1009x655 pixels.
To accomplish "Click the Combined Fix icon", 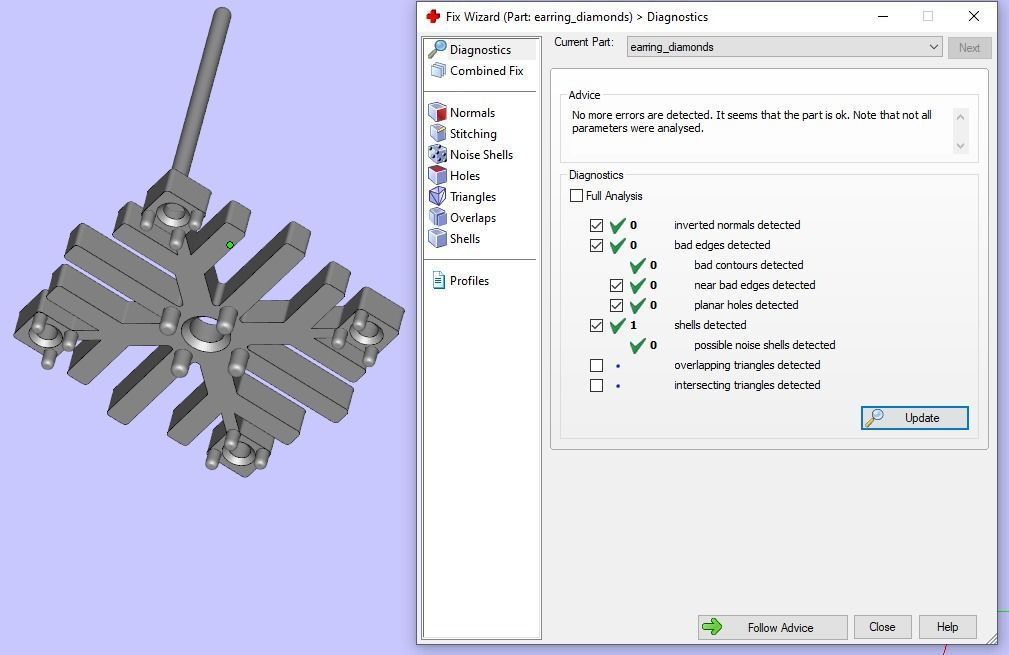I will (438, 70).
